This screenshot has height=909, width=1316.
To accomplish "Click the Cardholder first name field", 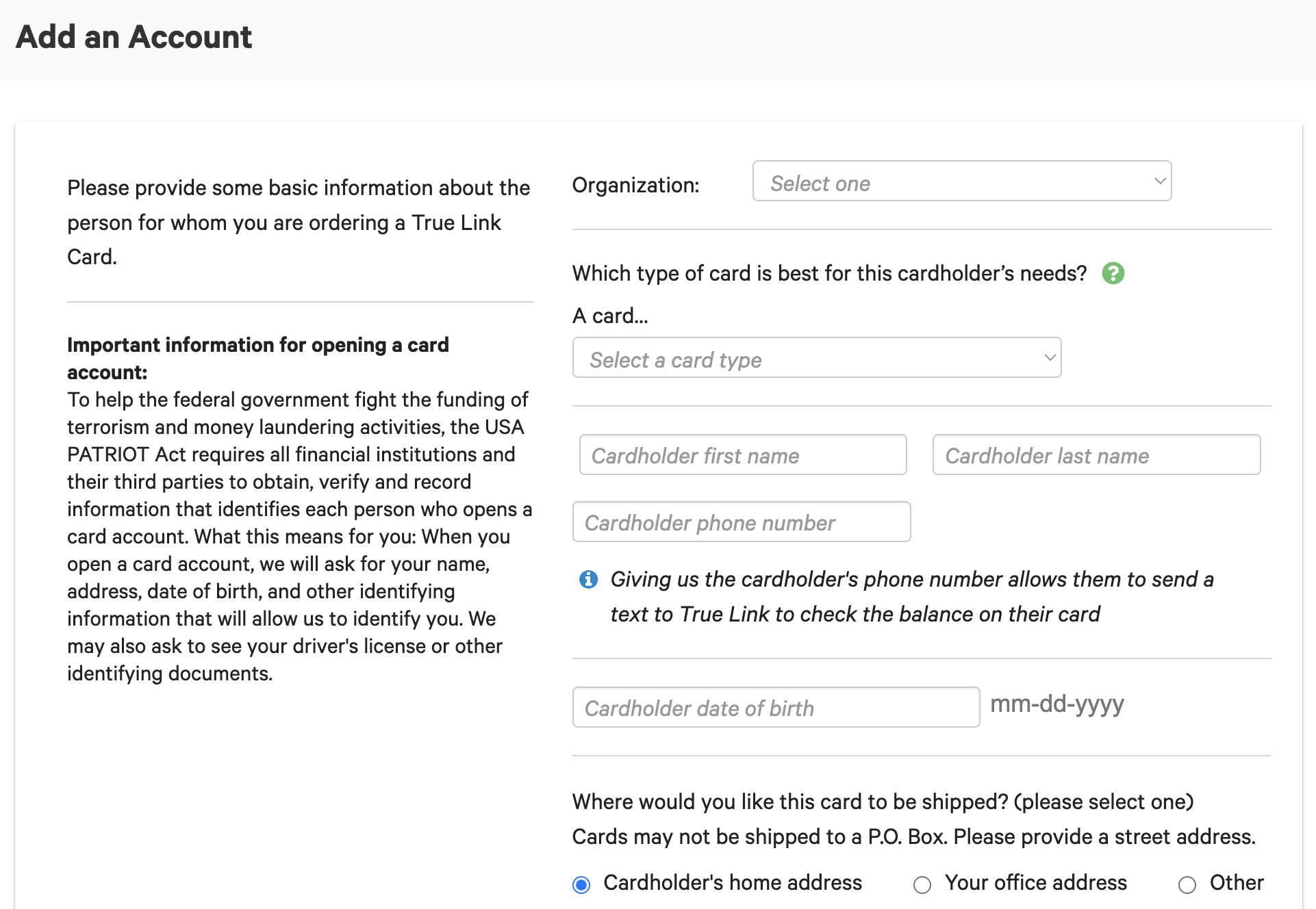I will pyautogui.click(x=742, y=454).
